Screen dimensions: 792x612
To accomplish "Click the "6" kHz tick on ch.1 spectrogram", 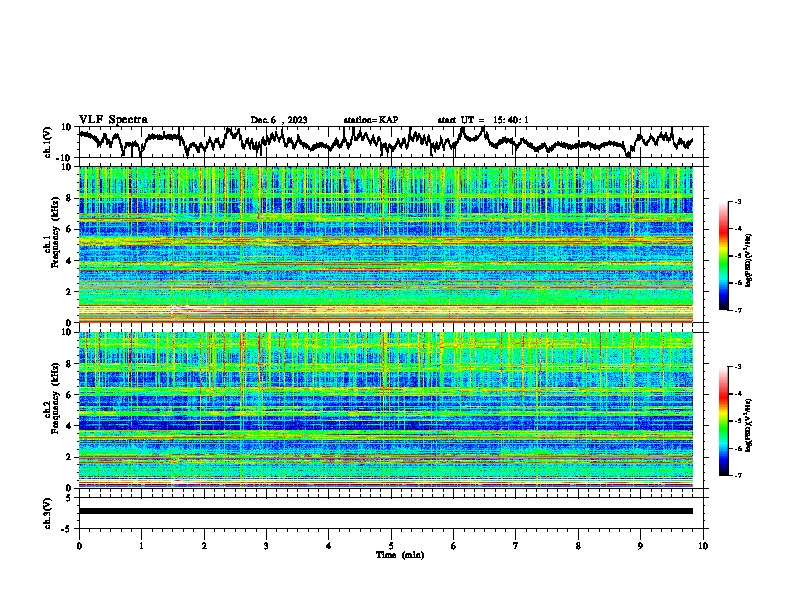I will 70,229.
